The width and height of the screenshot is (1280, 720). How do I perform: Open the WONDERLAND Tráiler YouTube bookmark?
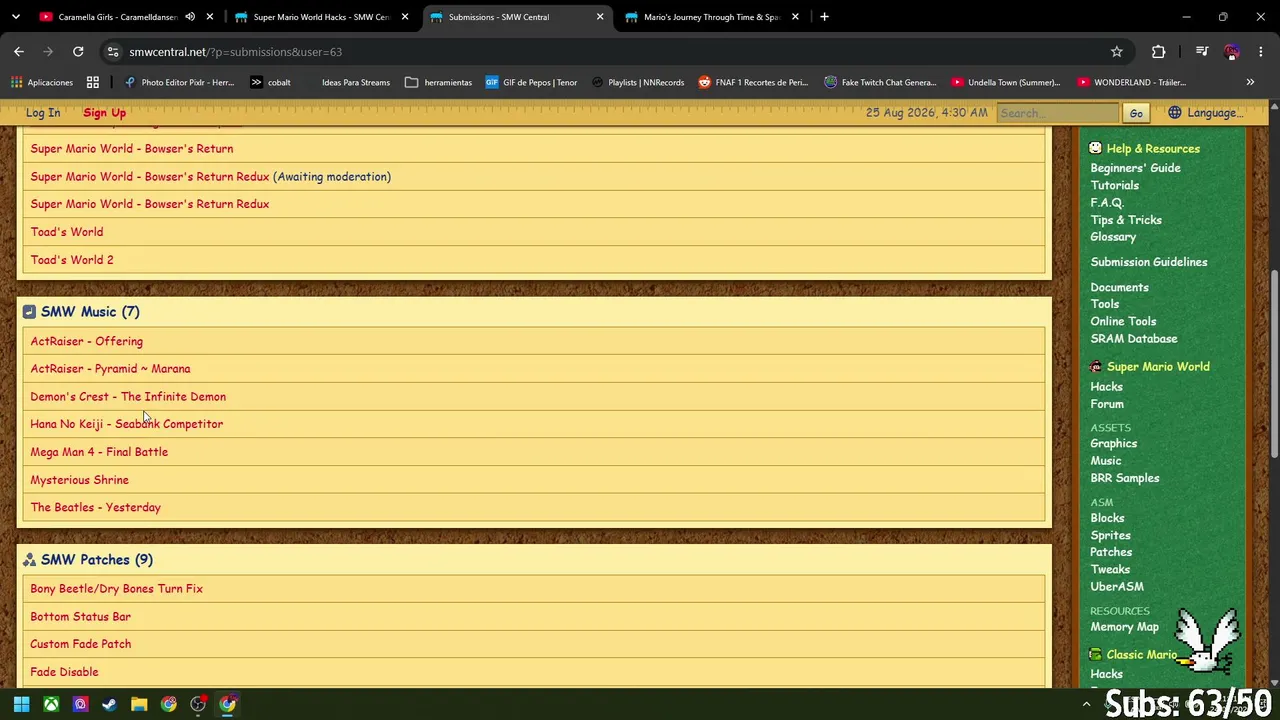point(1132,82)
